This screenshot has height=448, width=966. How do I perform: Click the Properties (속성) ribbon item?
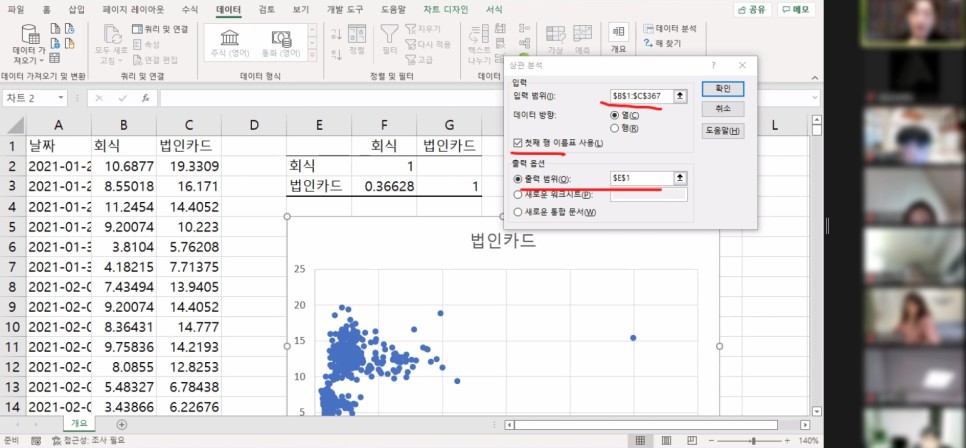[x=146, y=44]
